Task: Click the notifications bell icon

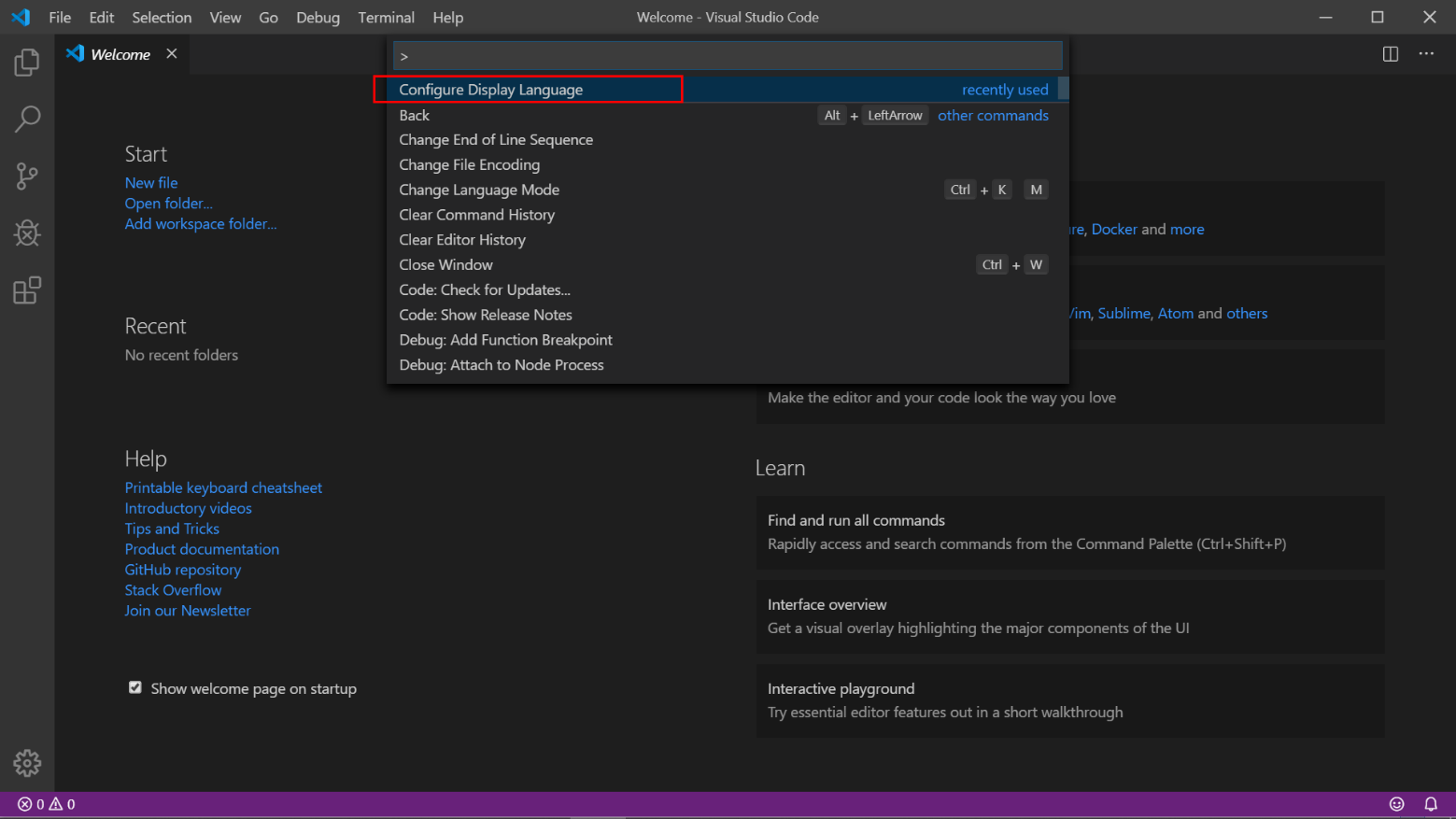Action: tap(1431, 804)
